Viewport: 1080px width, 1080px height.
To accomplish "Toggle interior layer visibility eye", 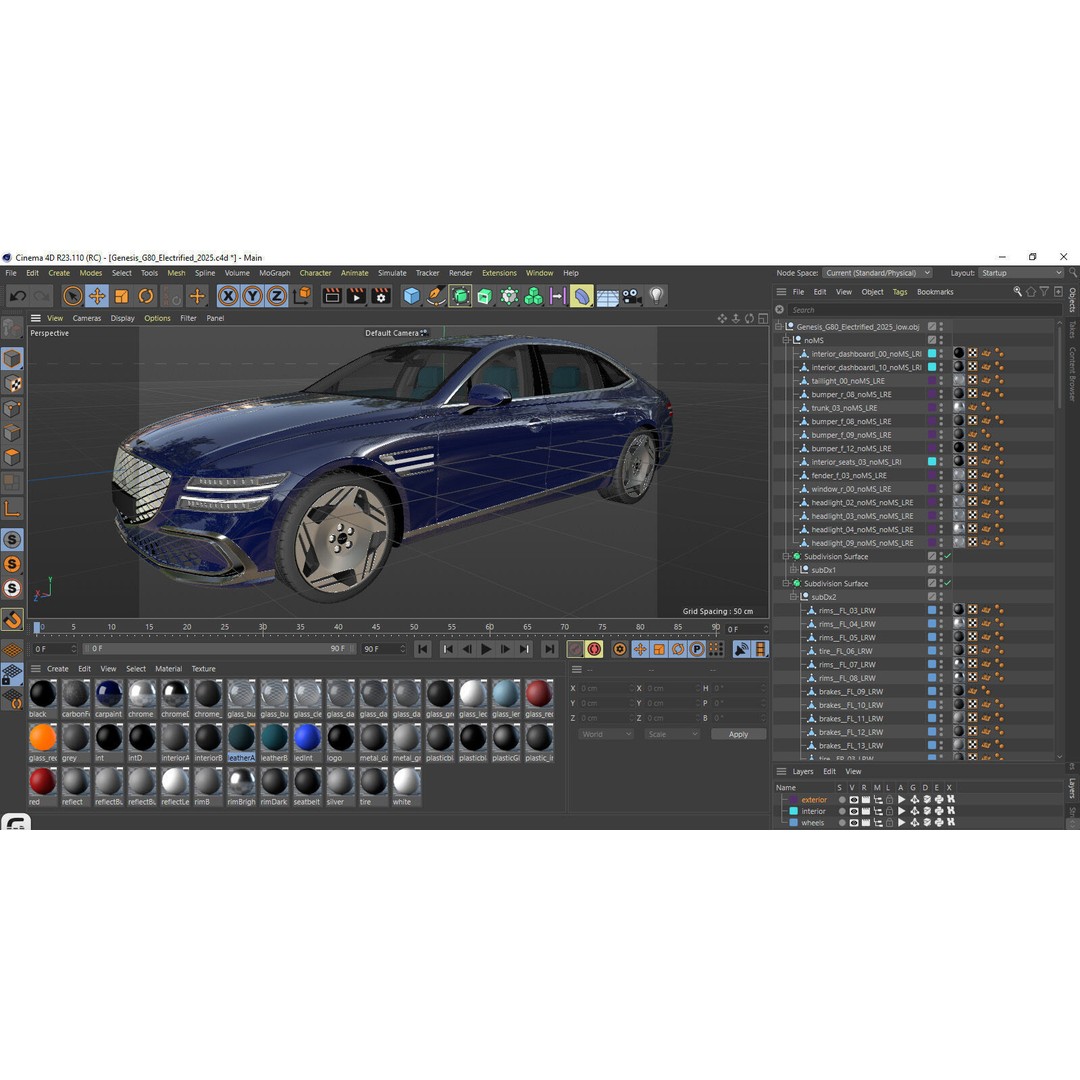I will [x=853, y=811].
